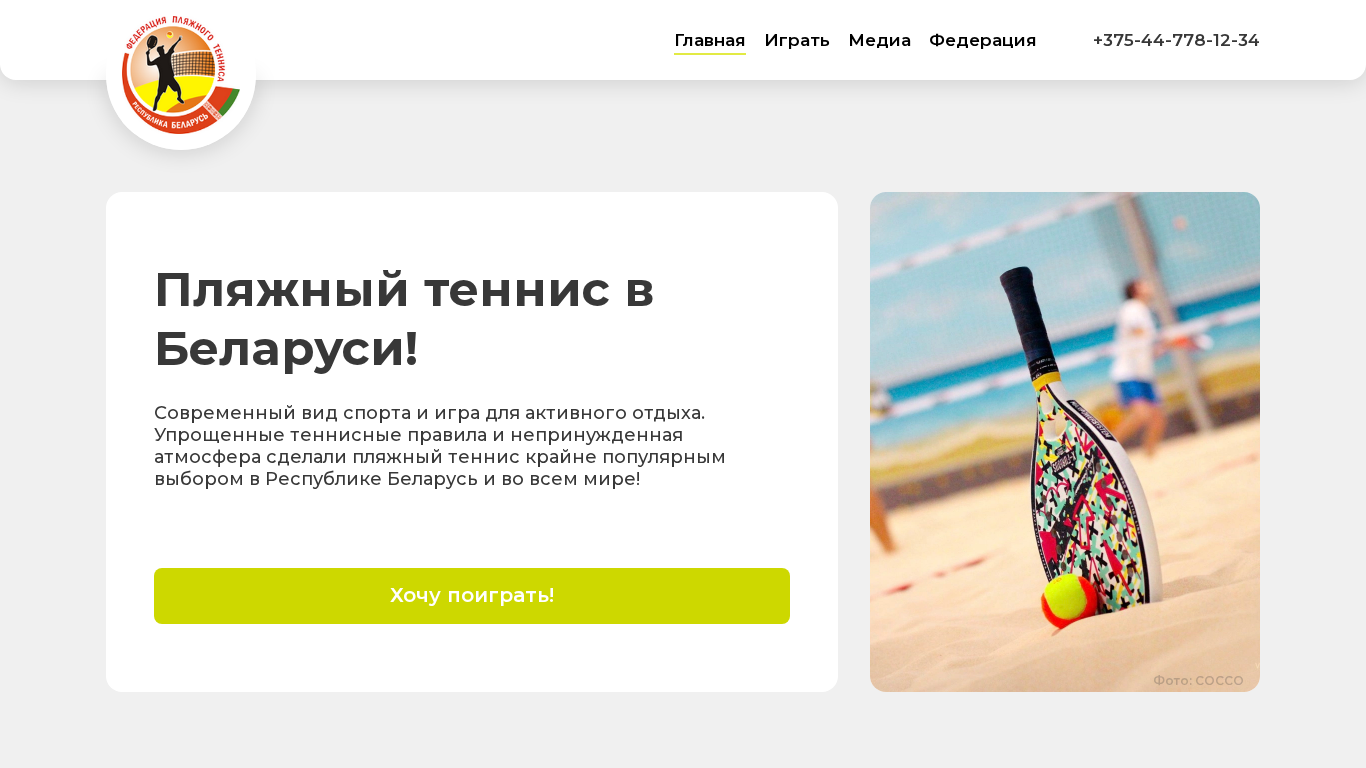Click the net drawing inside the logo
The image size is (1366, 768).
pyautogui.click(x=193, y=64)
